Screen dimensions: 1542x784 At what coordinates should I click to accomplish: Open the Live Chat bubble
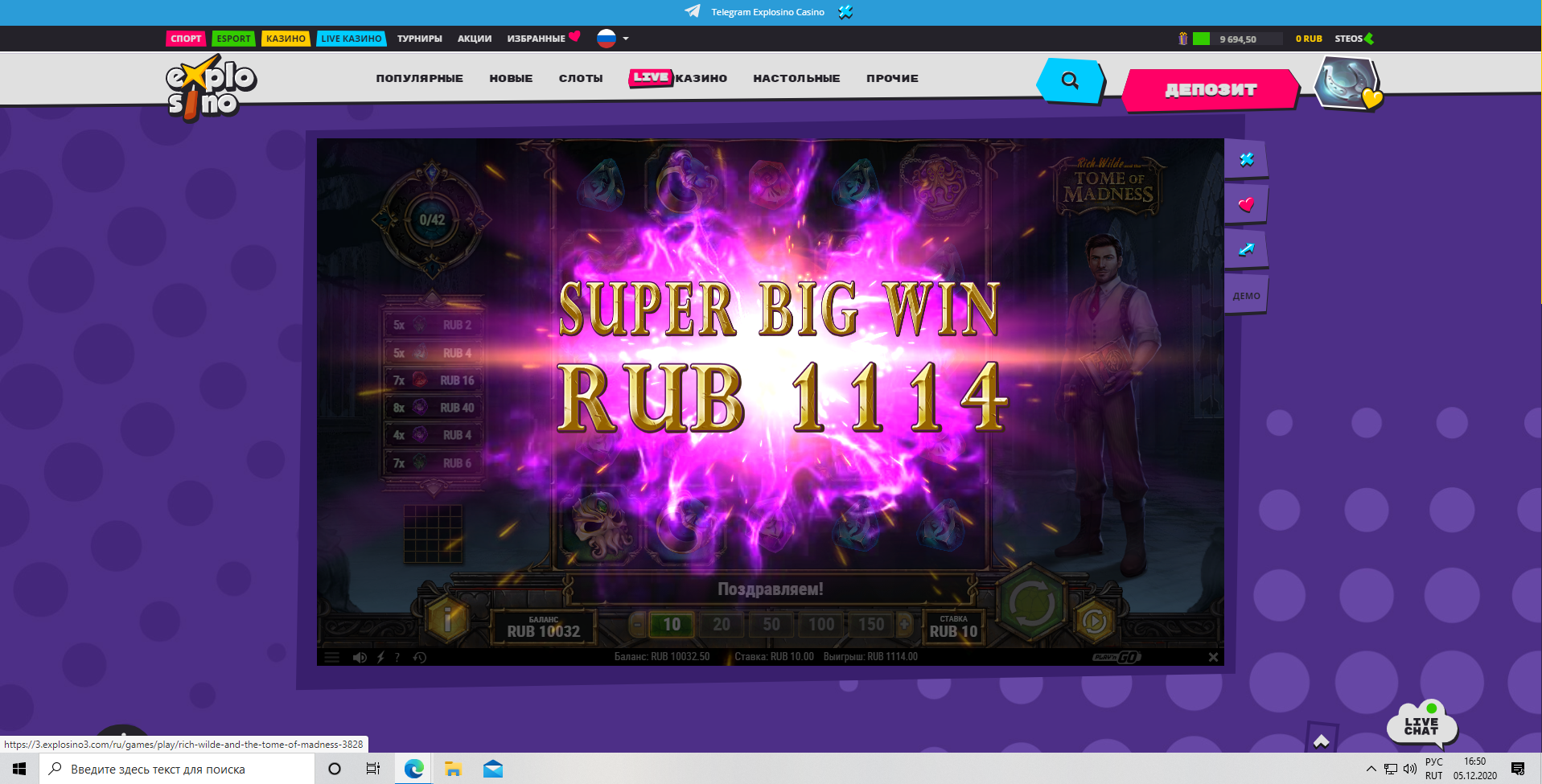(x=1421, y=724)
